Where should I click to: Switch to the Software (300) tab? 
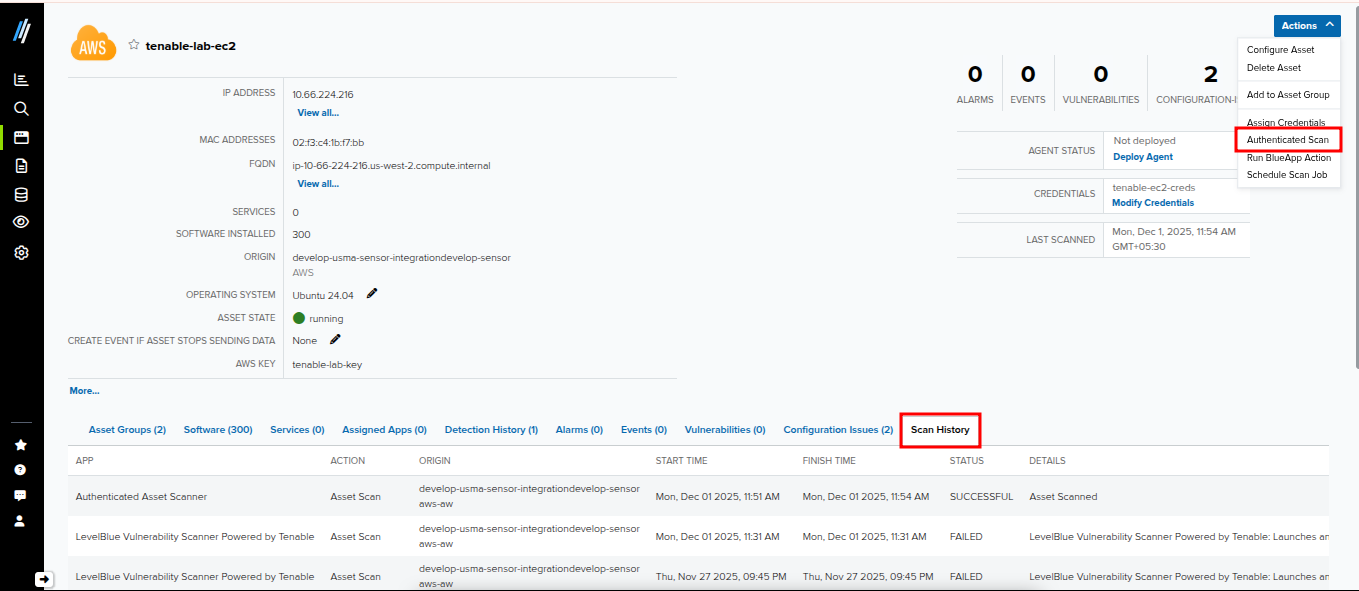click(218, 430)
